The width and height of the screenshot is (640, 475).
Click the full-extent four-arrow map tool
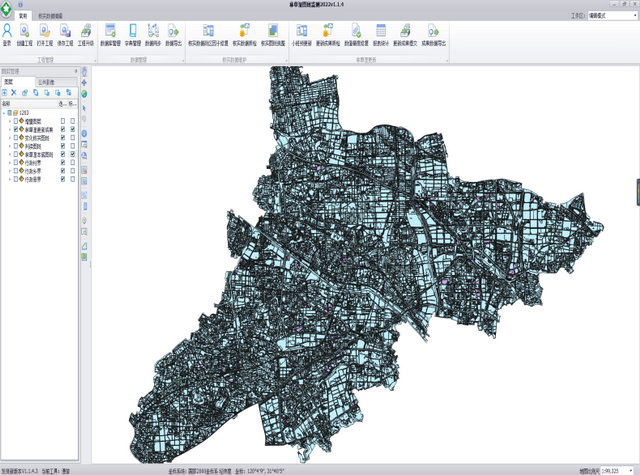[x=84, y=83]
